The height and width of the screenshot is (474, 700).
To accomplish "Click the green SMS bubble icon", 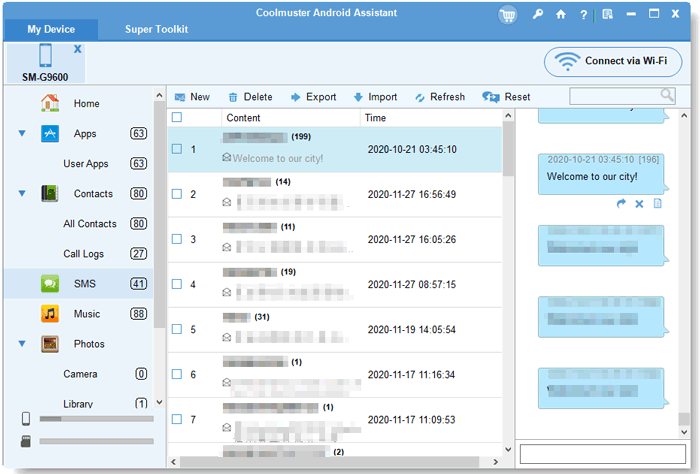I will 50,284.
